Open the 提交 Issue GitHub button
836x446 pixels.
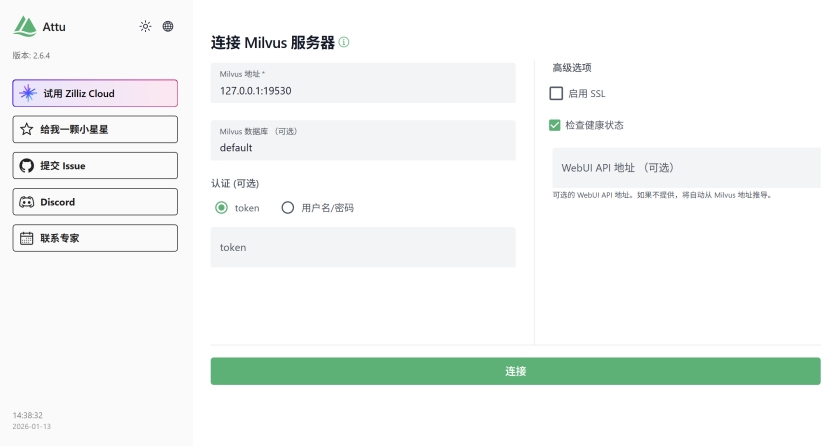point(95,166)
